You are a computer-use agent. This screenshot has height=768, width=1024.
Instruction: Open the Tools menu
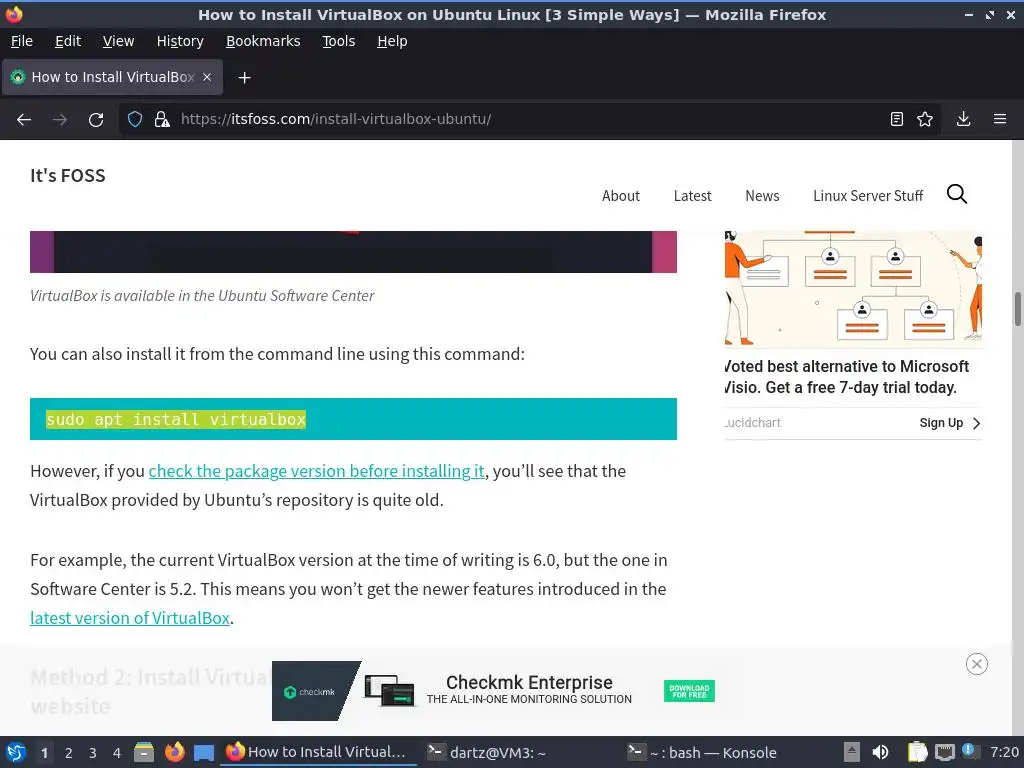click(338, 41)
